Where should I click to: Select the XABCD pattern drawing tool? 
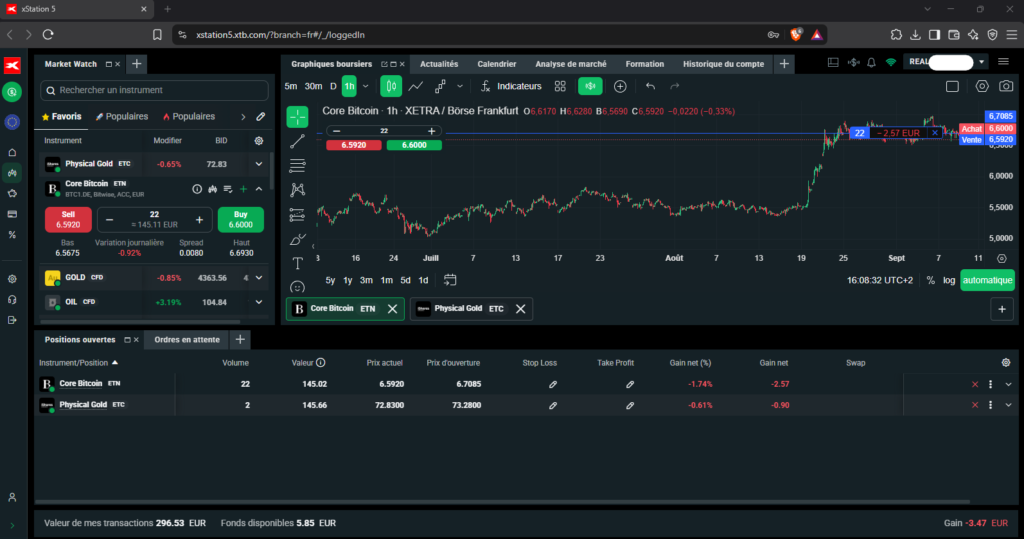297,189
